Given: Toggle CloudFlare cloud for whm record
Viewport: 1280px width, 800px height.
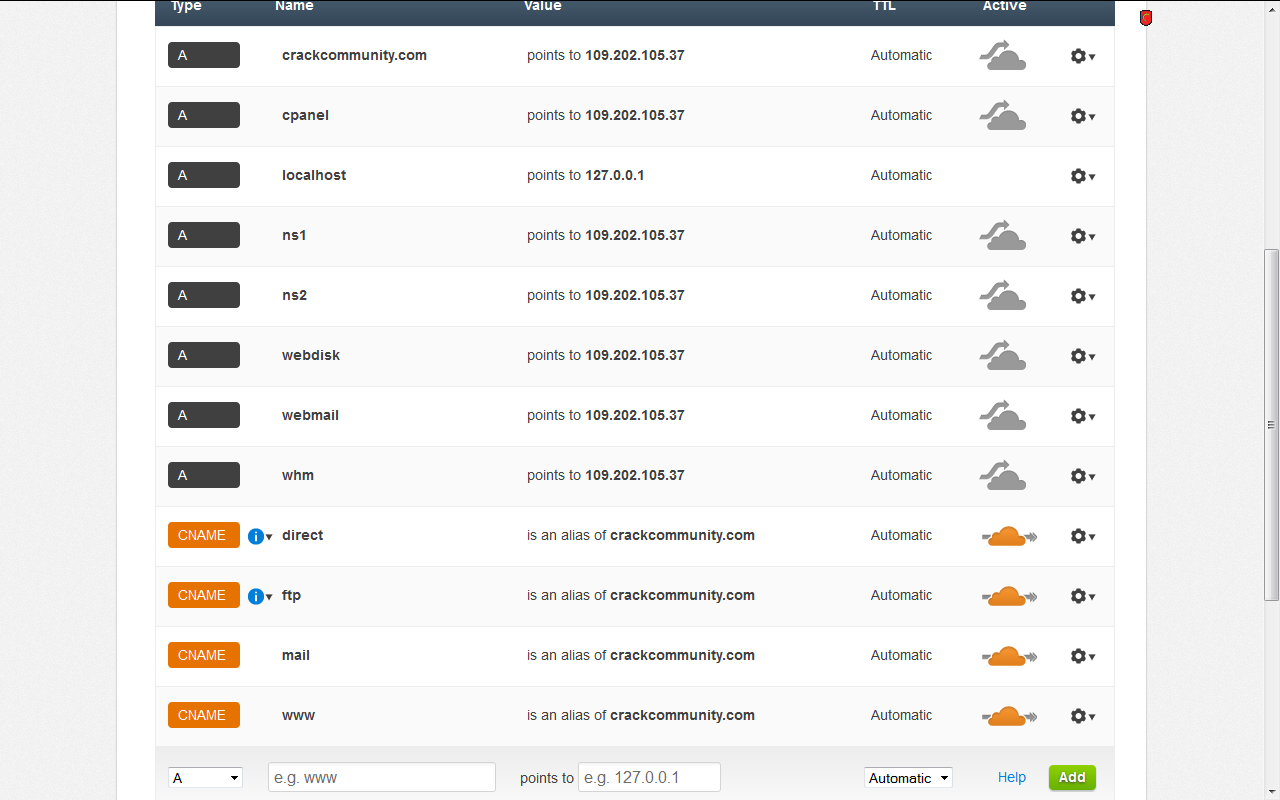Looking at the screenshot, I should [1002, 476].
